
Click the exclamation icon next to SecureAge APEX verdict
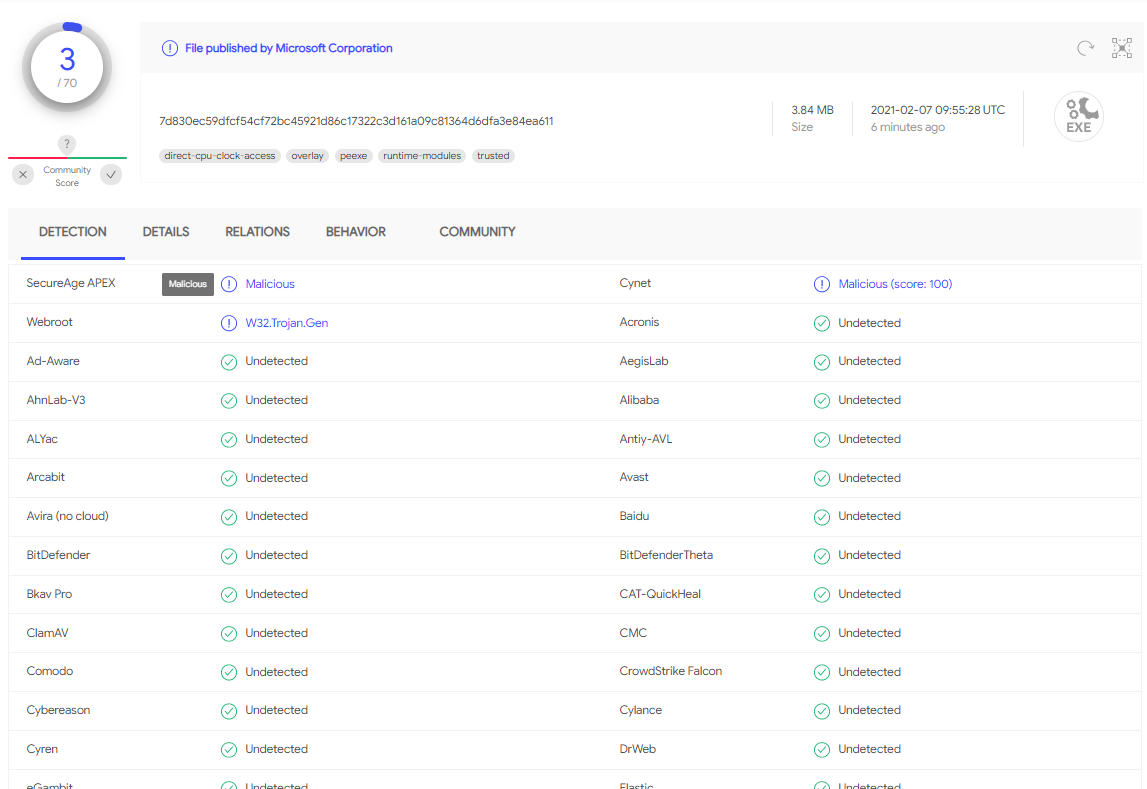[x=229, y=284]
